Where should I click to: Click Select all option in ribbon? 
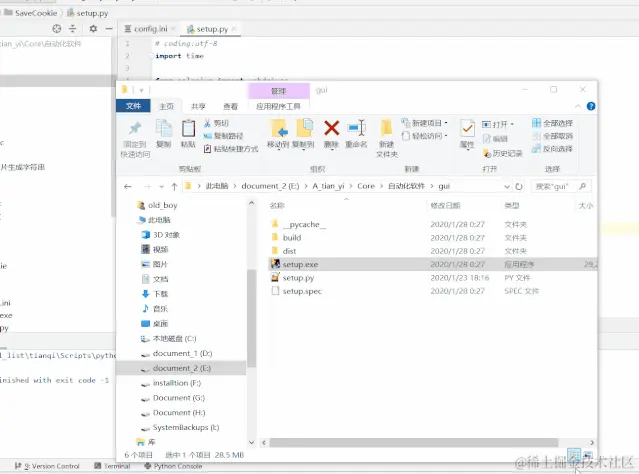click(x=552, y=123)
